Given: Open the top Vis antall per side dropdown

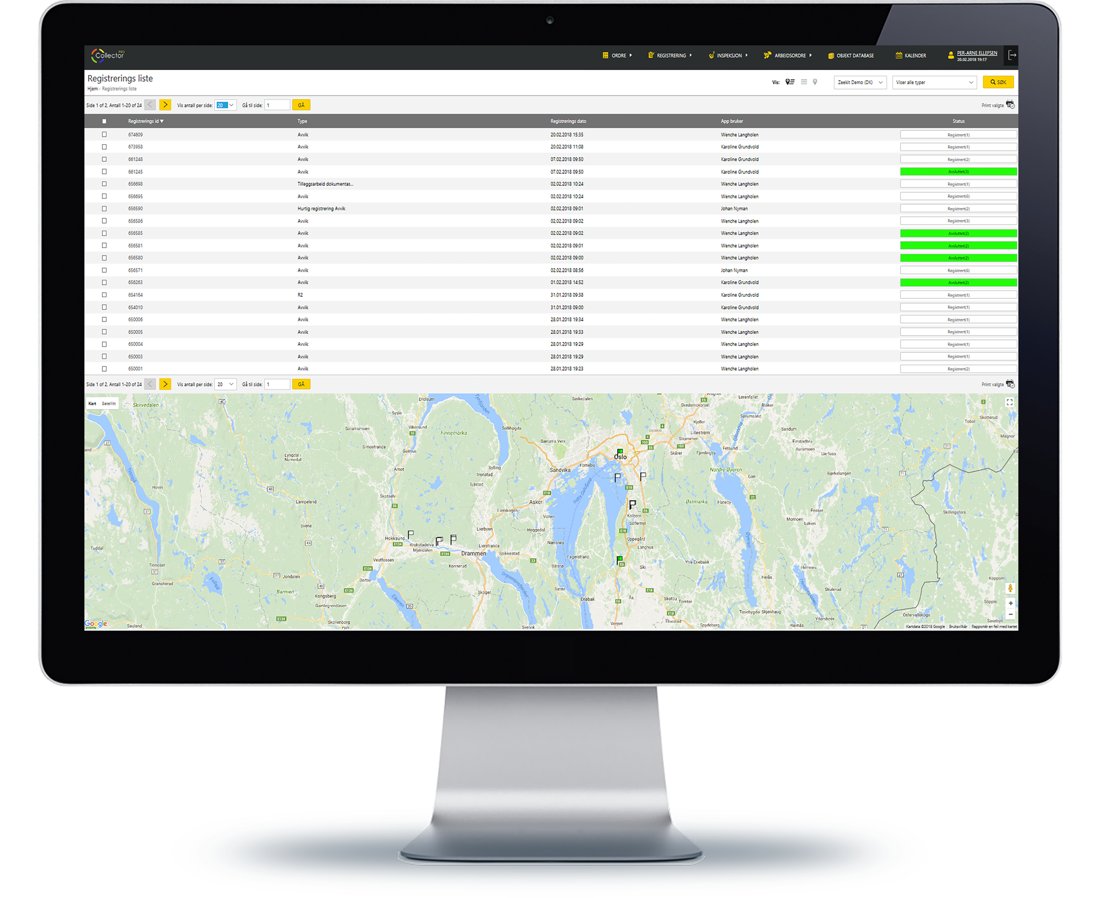Looking at the screenshot, I should click(x=226, y=104).
